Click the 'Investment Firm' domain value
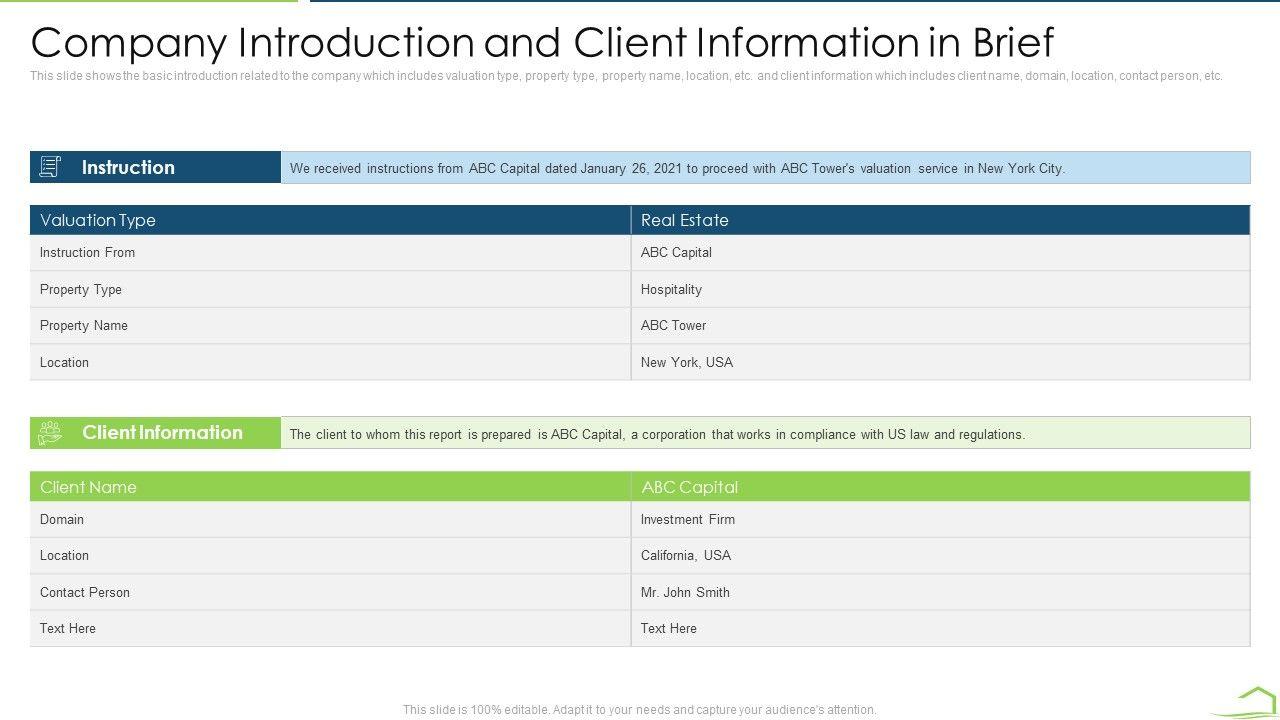1280x720 pixels. [x=687, y=520]
